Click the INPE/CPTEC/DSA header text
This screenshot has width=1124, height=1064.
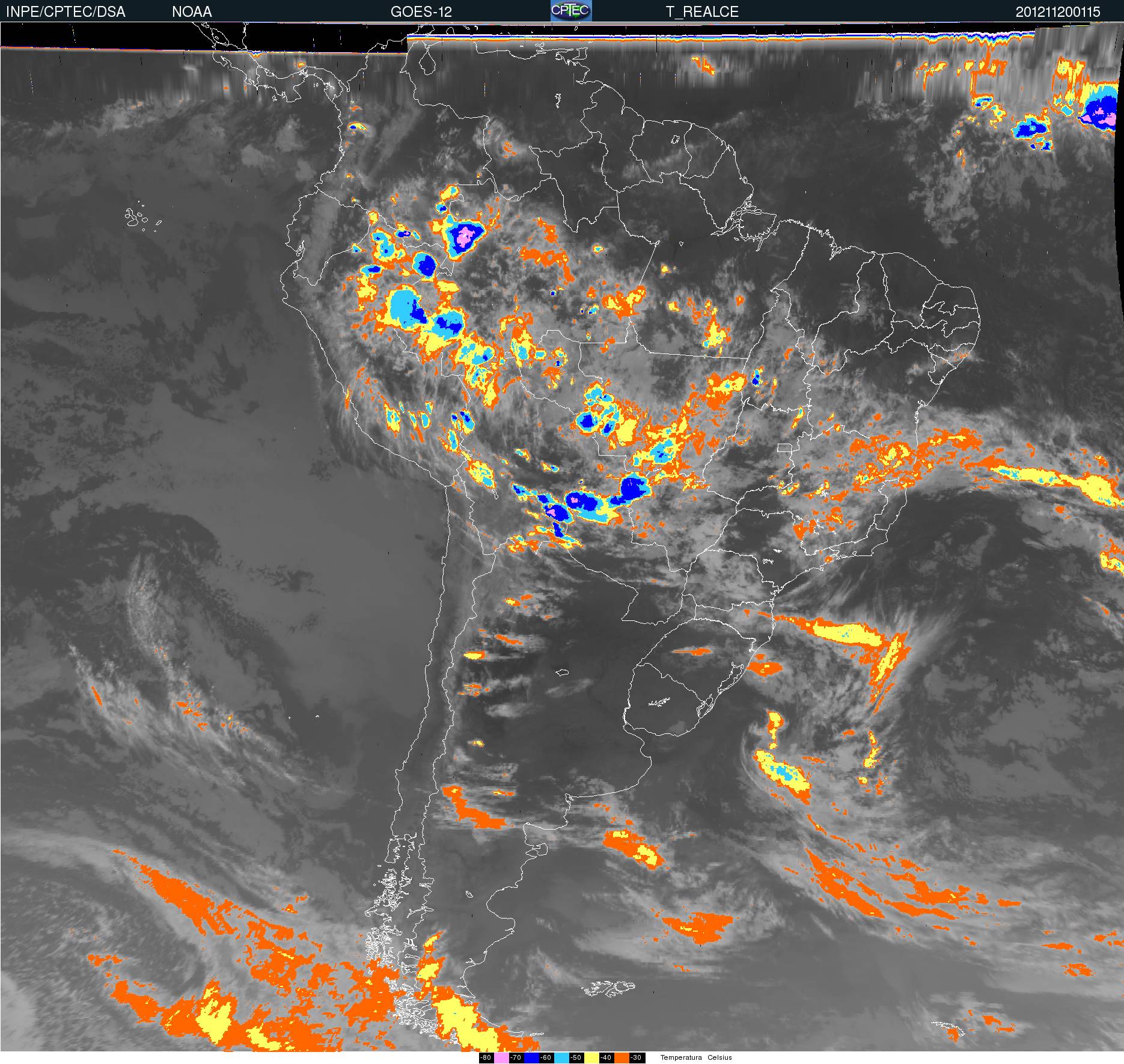coord(66,12)
